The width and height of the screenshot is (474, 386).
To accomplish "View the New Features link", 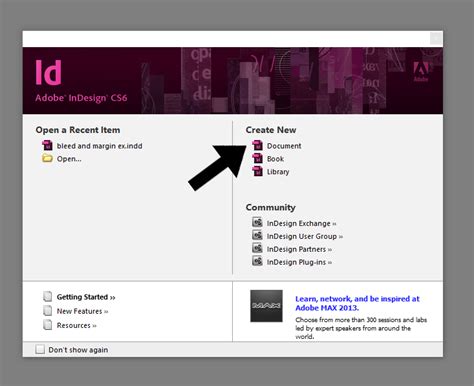I will (82, 311).
